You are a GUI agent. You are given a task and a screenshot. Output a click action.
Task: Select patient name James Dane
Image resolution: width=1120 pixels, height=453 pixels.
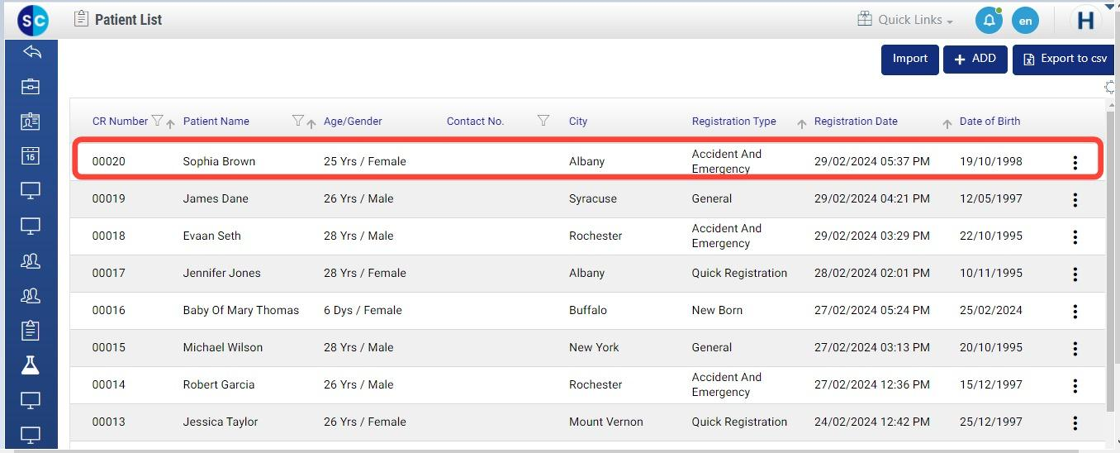click(x=216, y=199)
